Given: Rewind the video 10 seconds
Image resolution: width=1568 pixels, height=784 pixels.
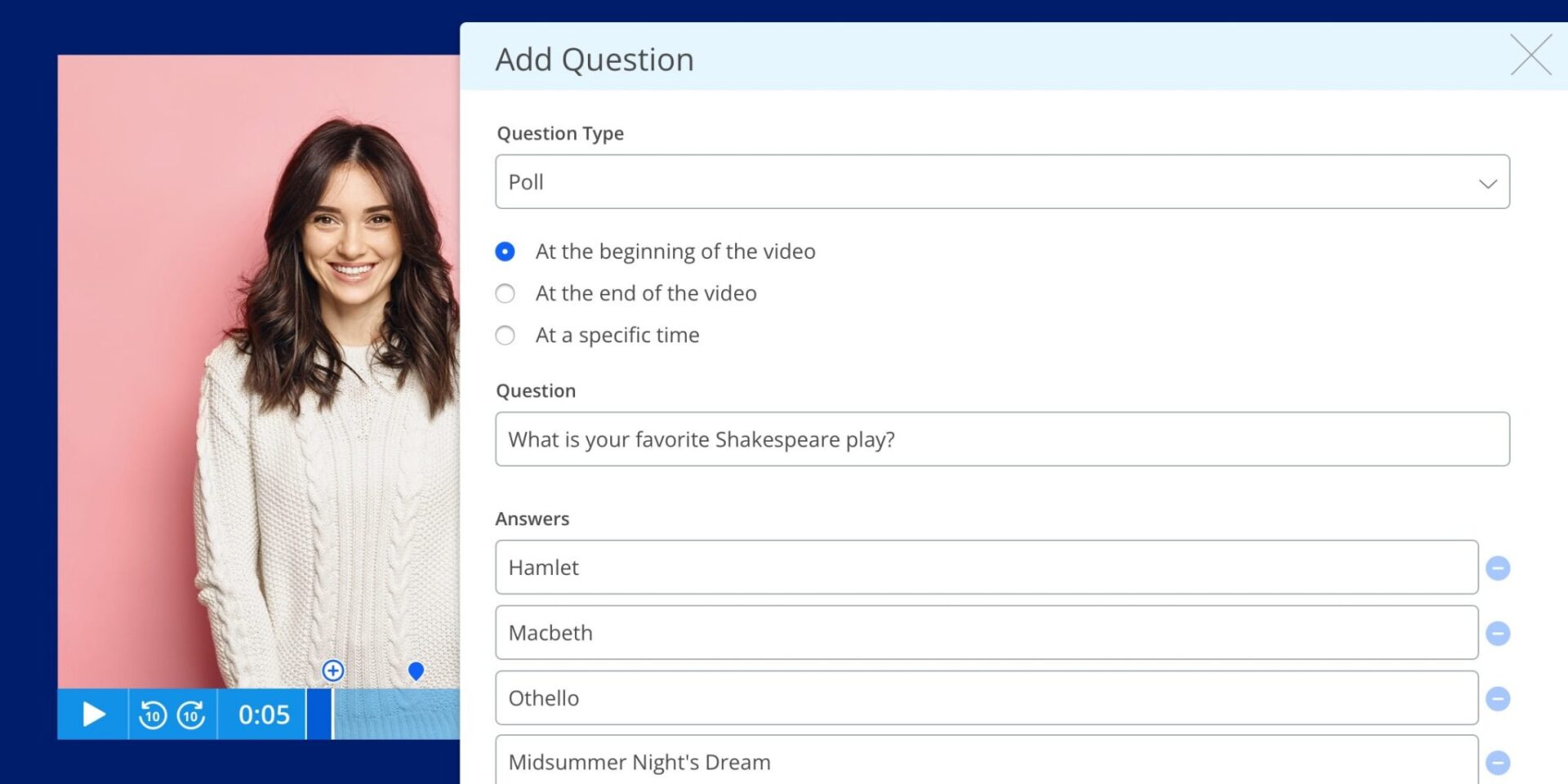Looking at the screenshot, I should (152, 714).
